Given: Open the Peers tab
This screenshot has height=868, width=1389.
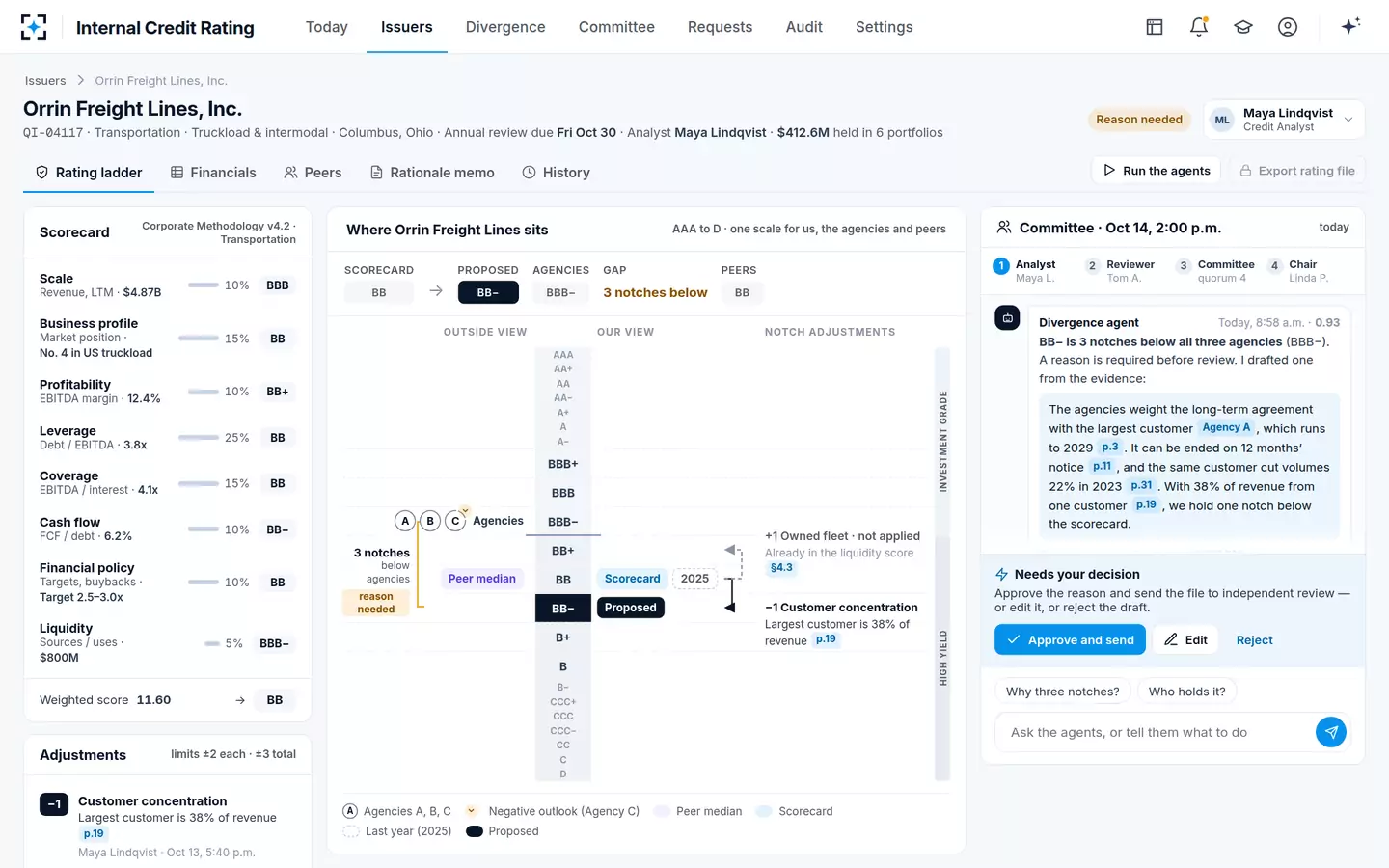Looking at the screenshot, I should pos(313,173).
